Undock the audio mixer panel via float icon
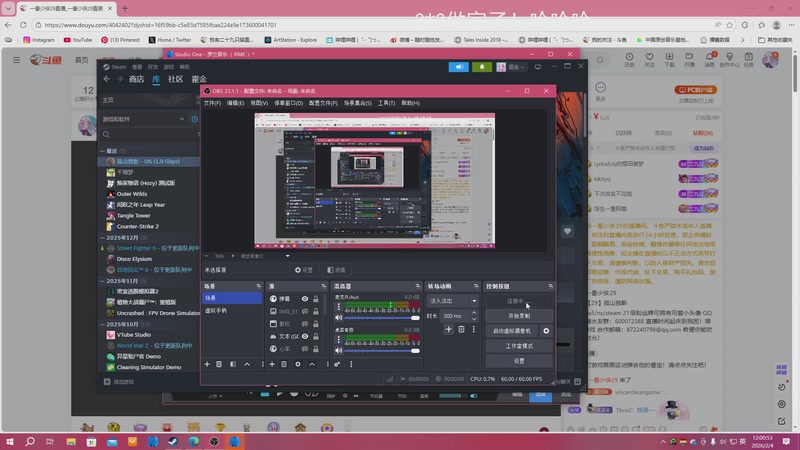The image size is (800, 450). point(417,286)
